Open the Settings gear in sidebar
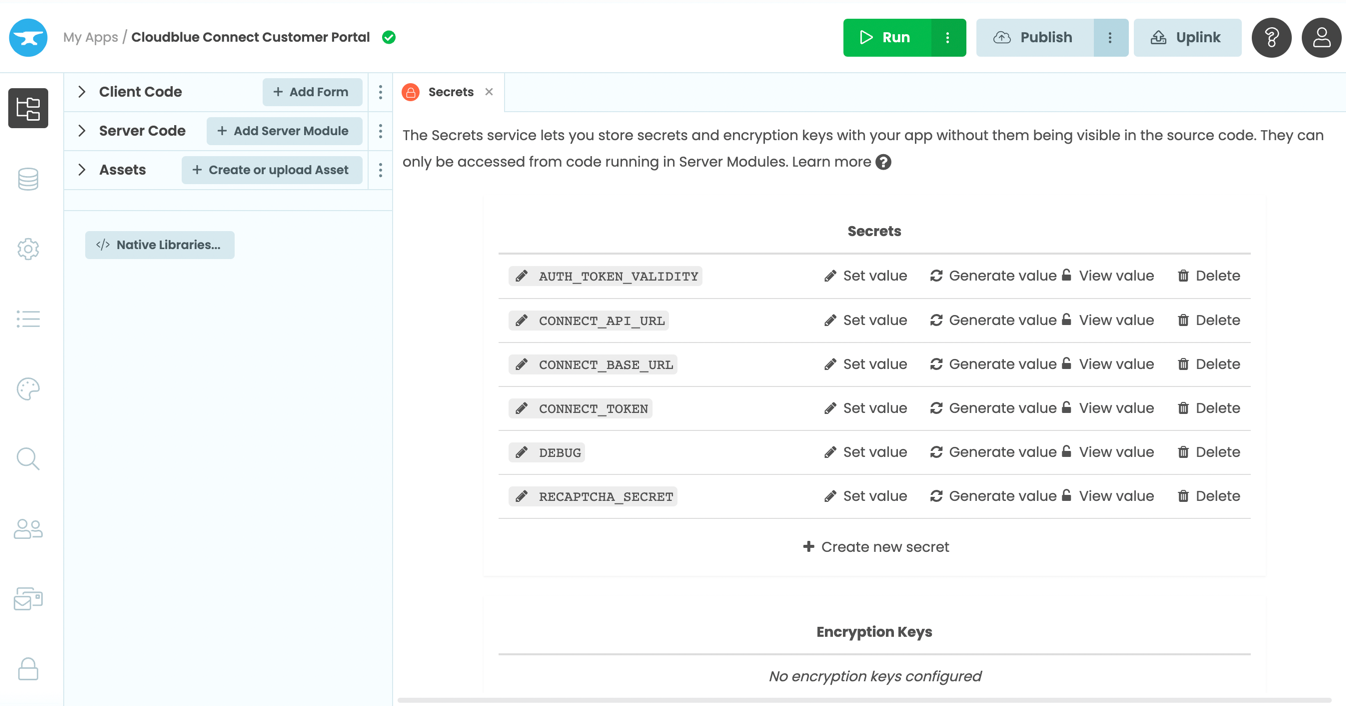1346x706 pixels. 28,249
